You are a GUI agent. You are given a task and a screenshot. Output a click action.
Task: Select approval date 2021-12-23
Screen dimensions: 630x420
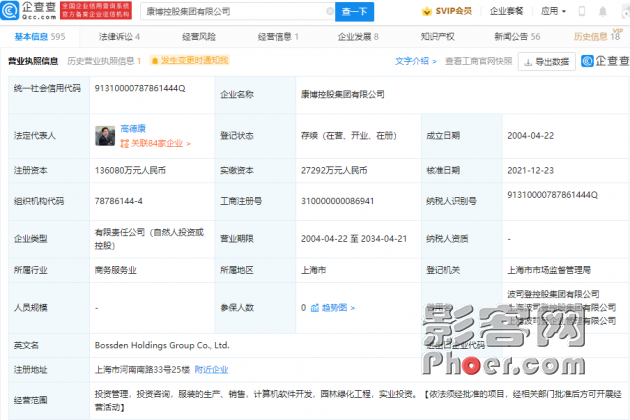coord(530,170)
